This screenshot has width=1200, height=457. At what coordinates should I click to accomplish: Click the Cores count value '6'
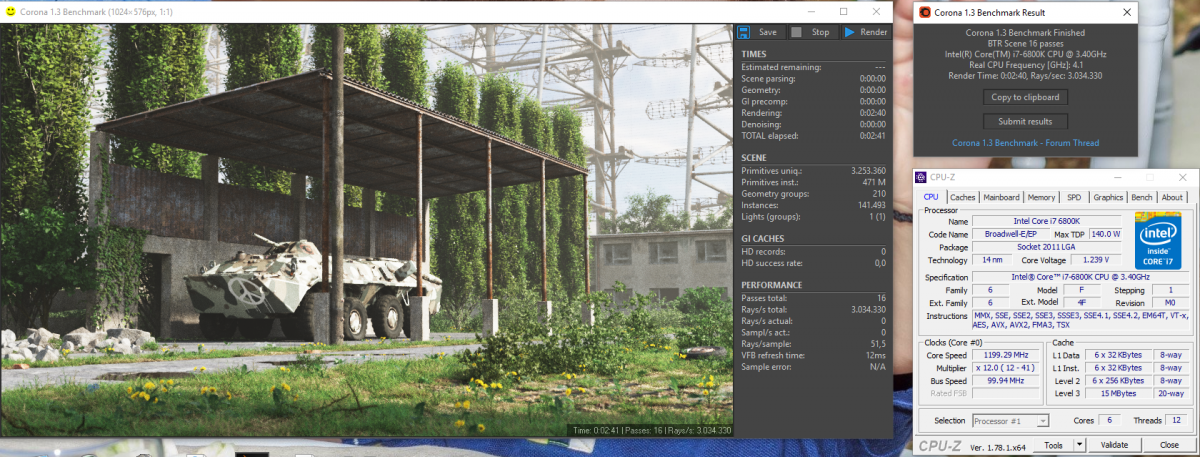point(1108,421)
